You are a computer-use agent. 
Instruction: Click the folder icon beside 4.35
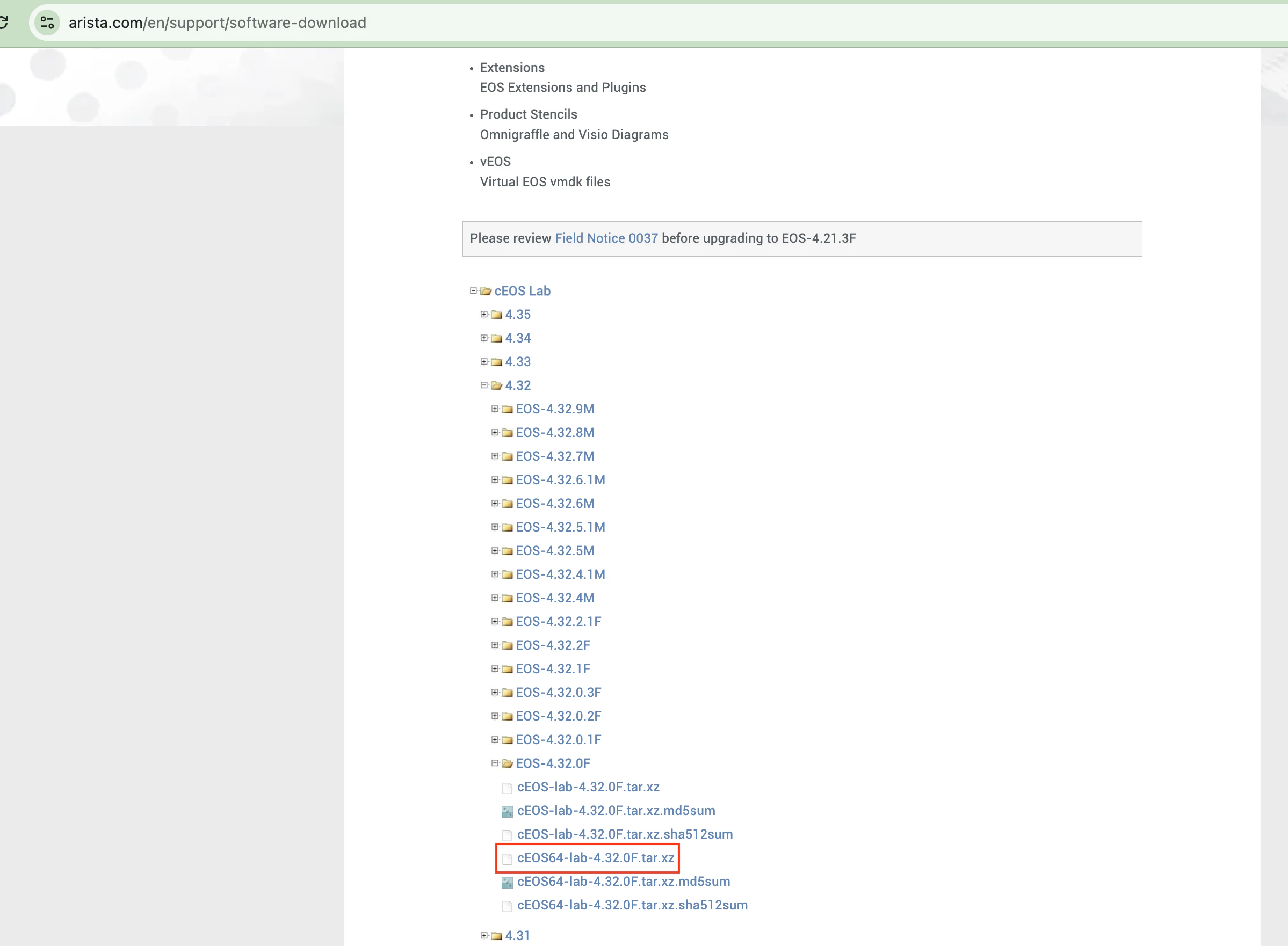[x=497, y=315]
